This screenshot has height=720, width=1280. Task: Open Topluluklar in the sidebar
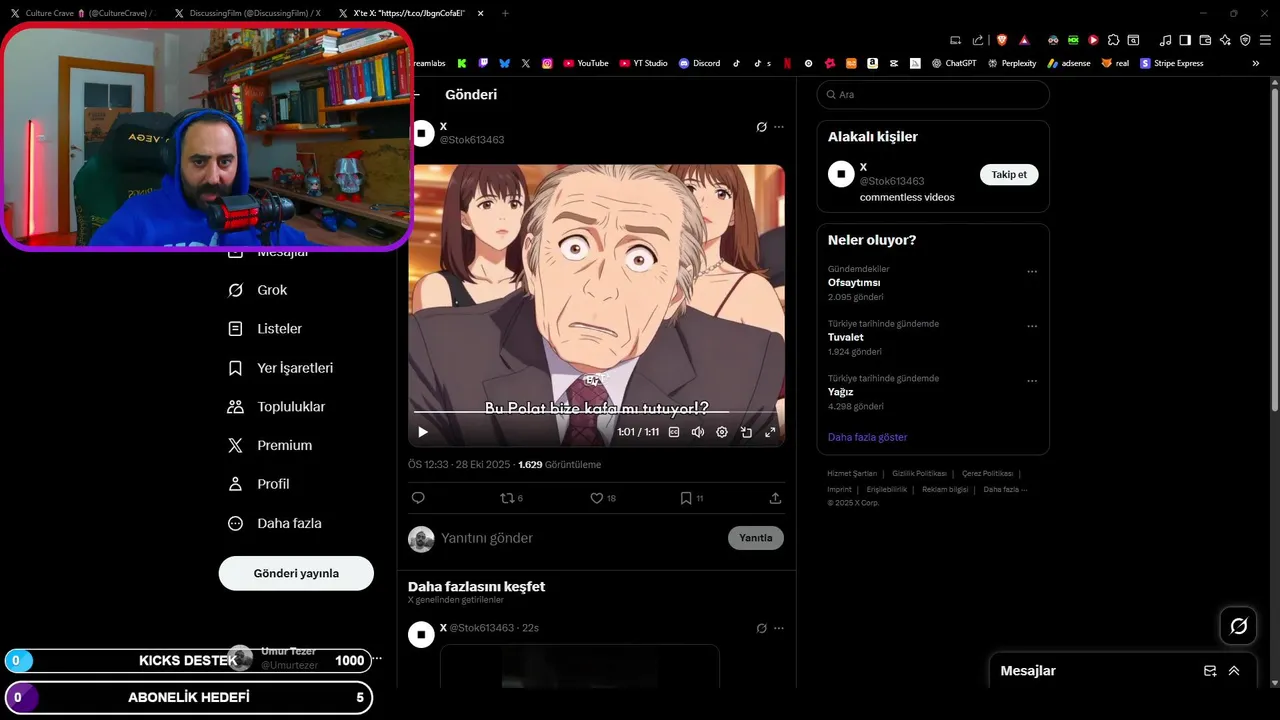pyautogui.click(x=276, y=407)
